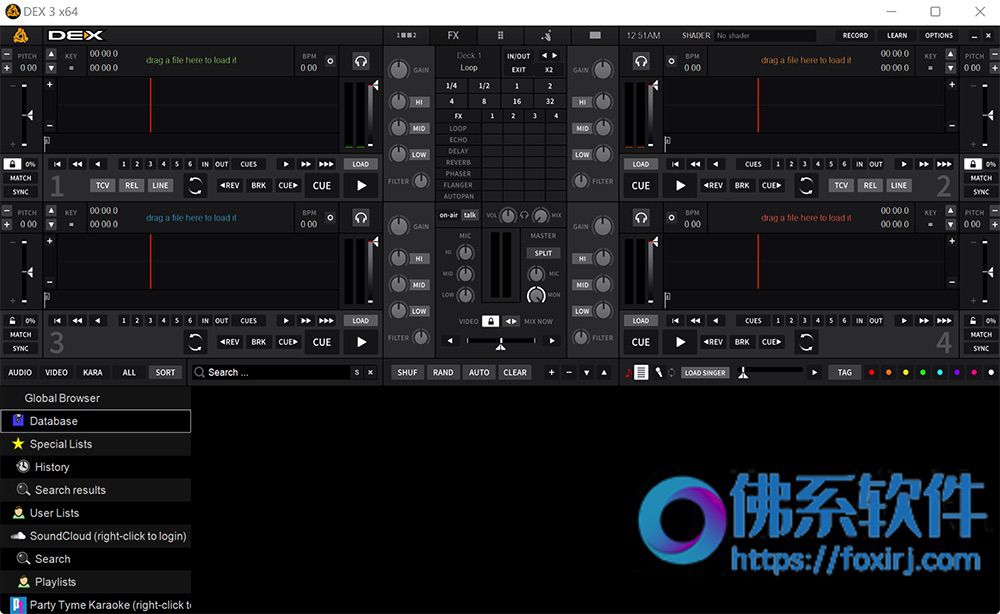Click the SHUF shuffle button
Viewport: 1000px width, 614px height.
click(408, 372)
